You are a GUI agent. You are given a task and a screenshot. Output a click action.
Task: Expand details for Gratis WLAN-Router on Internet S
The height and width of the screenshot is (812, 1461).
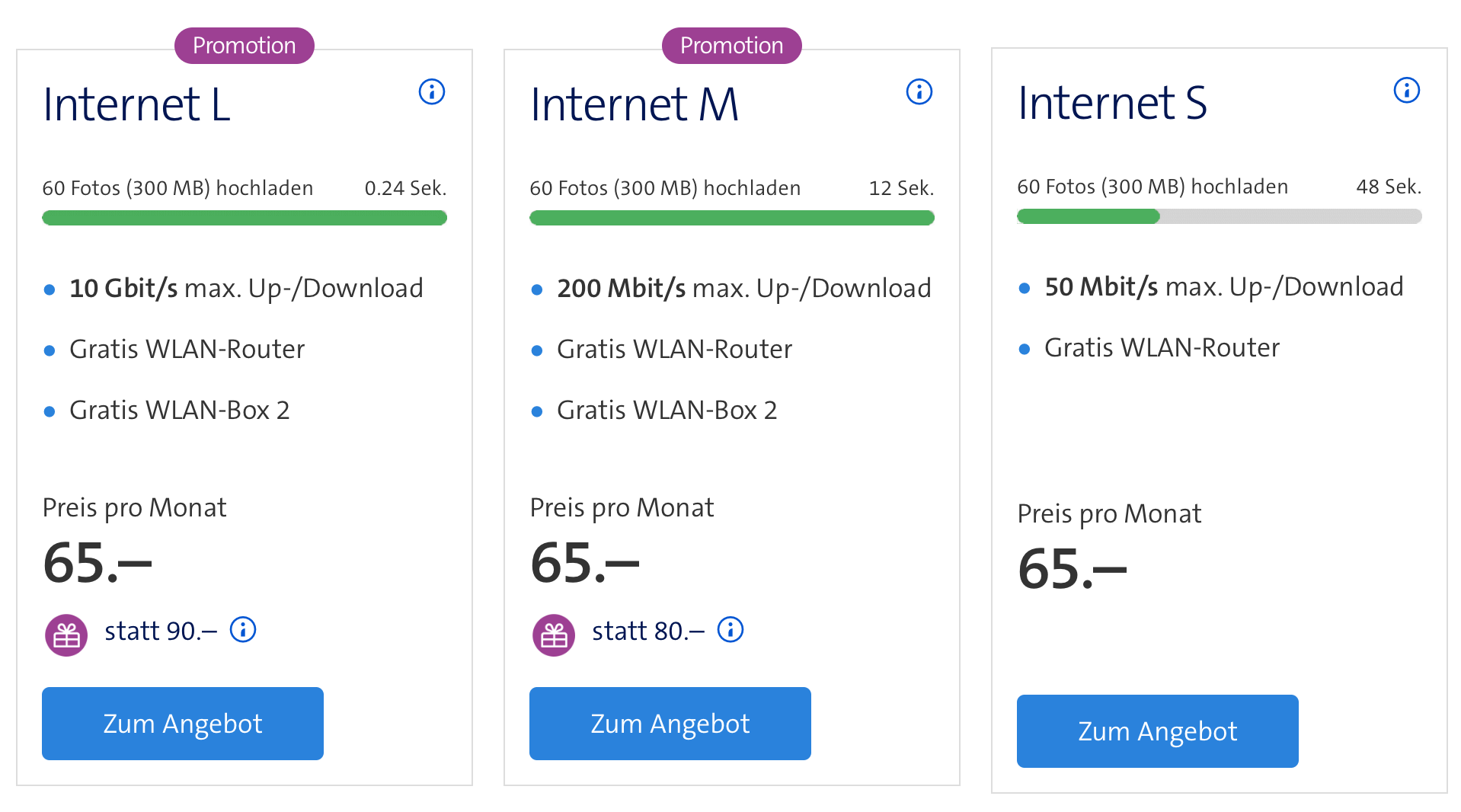tap(1161, 348)
